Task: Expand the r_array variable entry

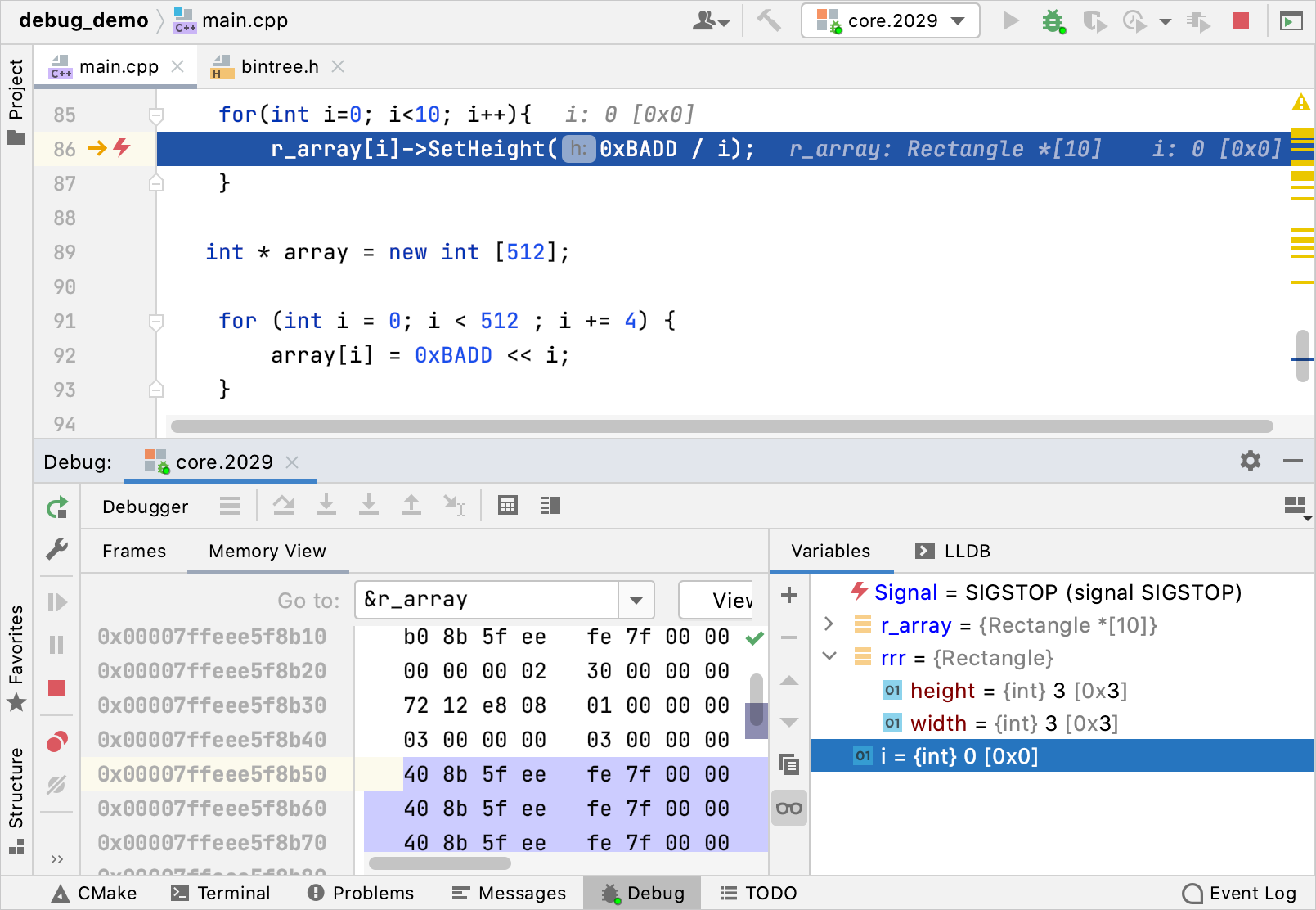Action: (x=829, y=624)
